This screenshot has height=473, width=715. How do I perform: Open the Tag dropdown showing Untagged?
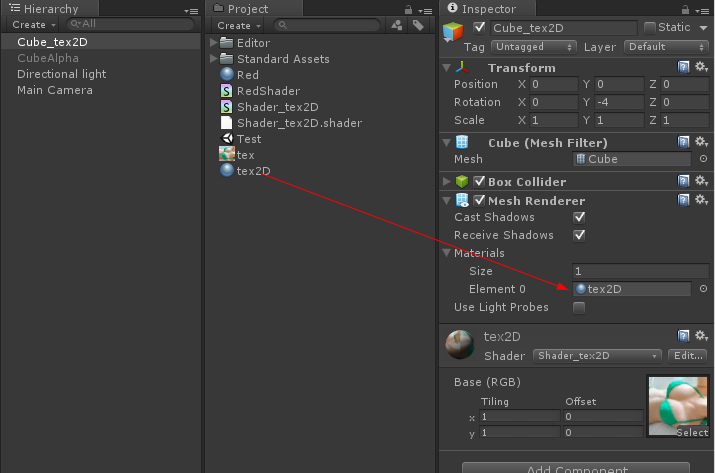coord(534,47)
